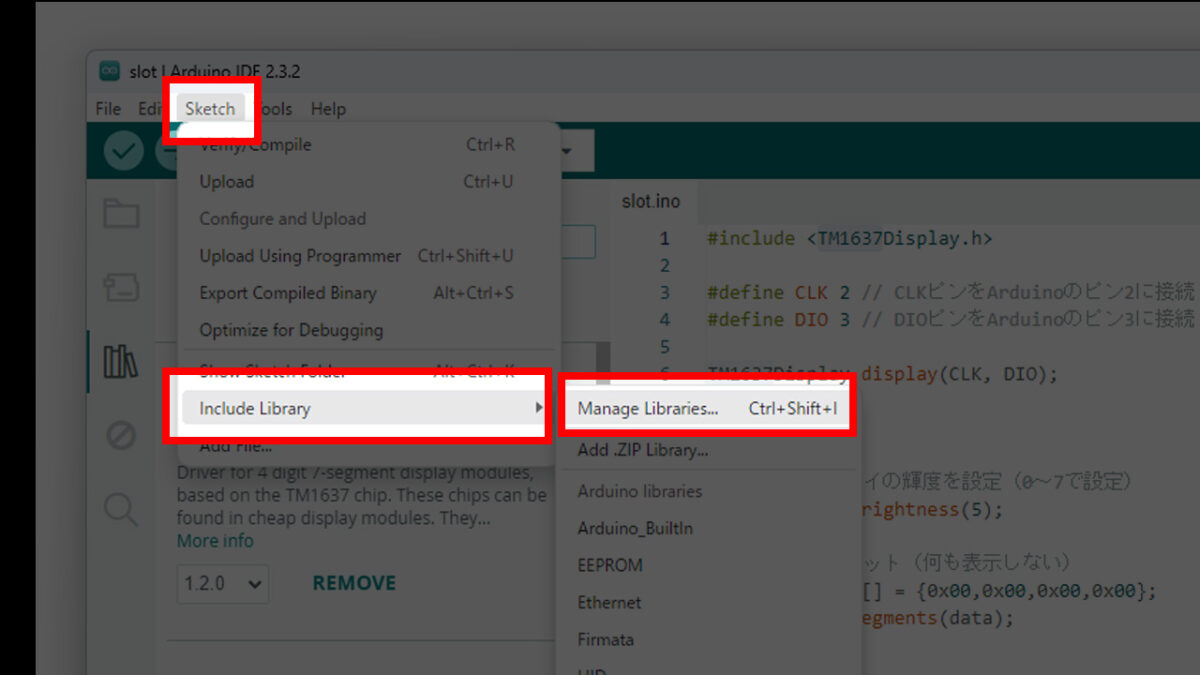Screen dimensions: 1200x675
Task: Switch to the slot.ino editor tab
Action: click(651, 202)
